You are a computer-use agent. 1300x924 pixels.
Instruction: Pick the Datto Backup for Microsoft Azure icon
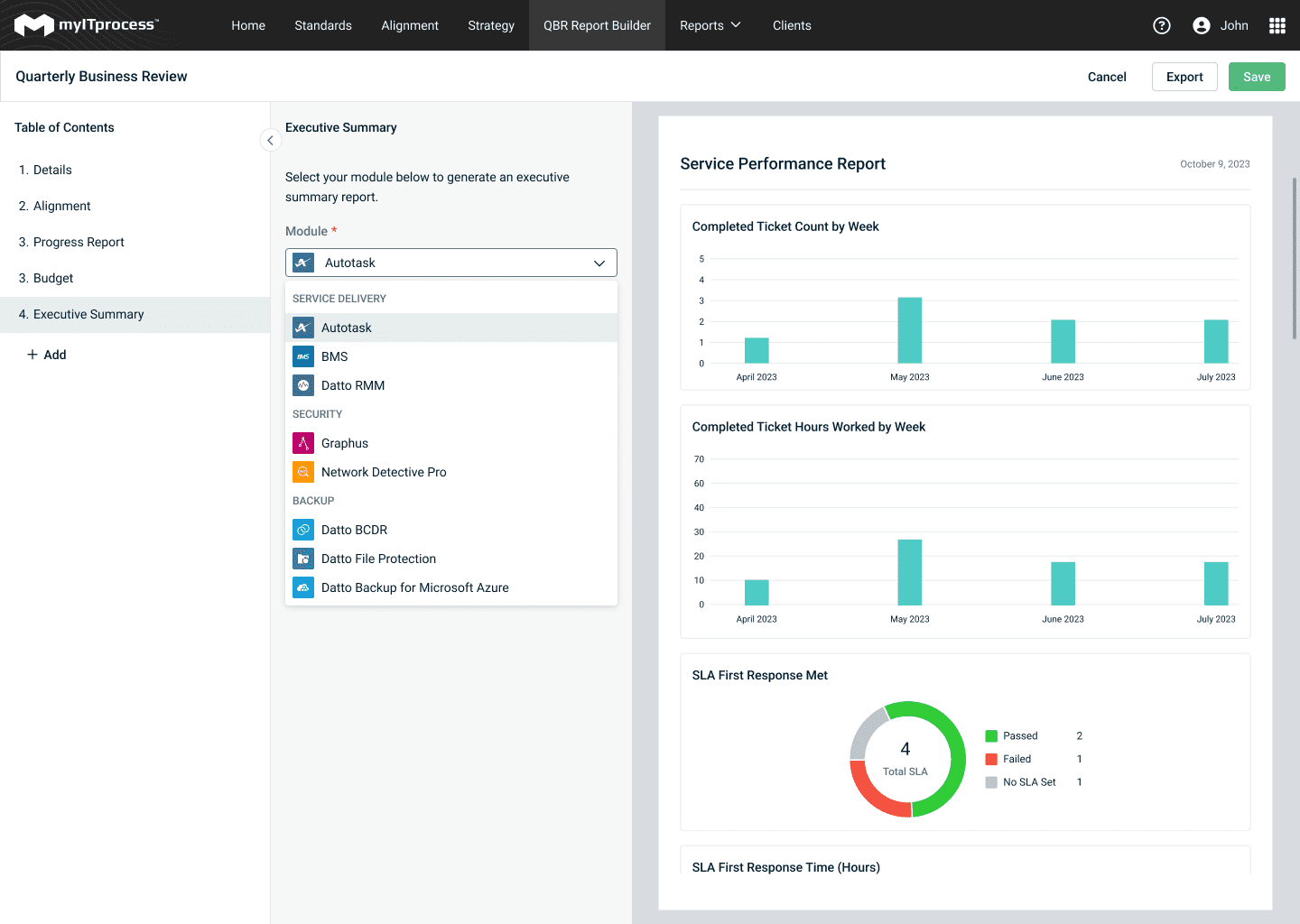point(302,587)
